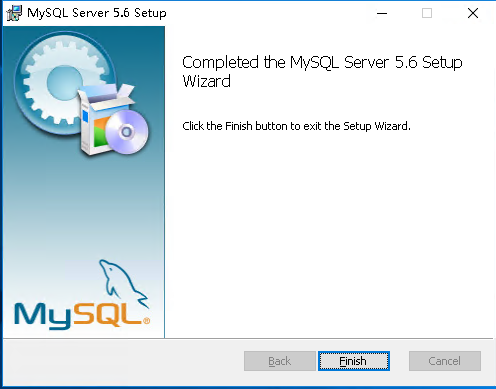Click the 'Click the Finish button' instruction text
Screen dimensions: 496x389
tap(296, 126)
